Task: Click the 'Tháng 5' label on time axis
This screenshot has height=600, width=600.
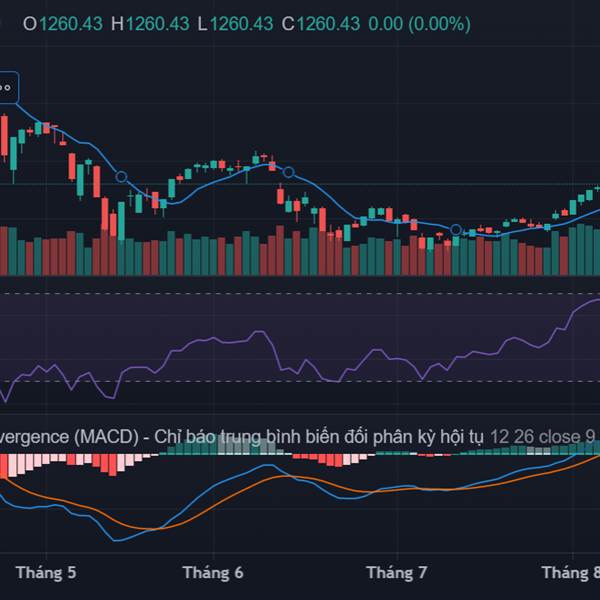Action: [46, 573]
